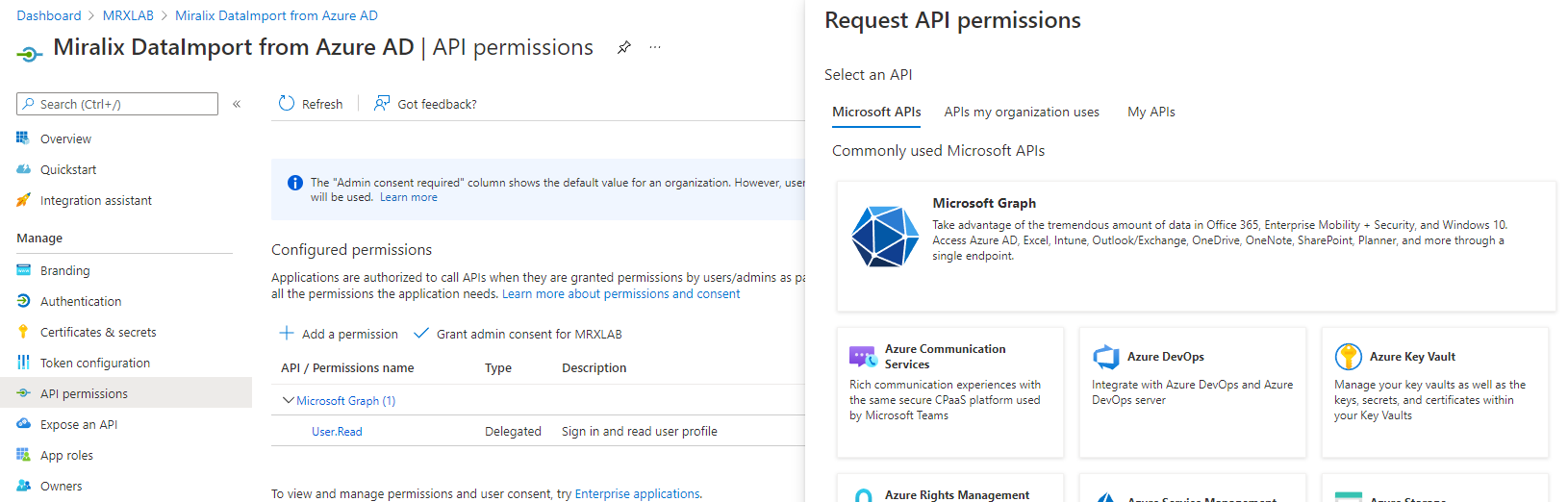Click the checkmark icon for Grant admin consent

tap(420, 333)
